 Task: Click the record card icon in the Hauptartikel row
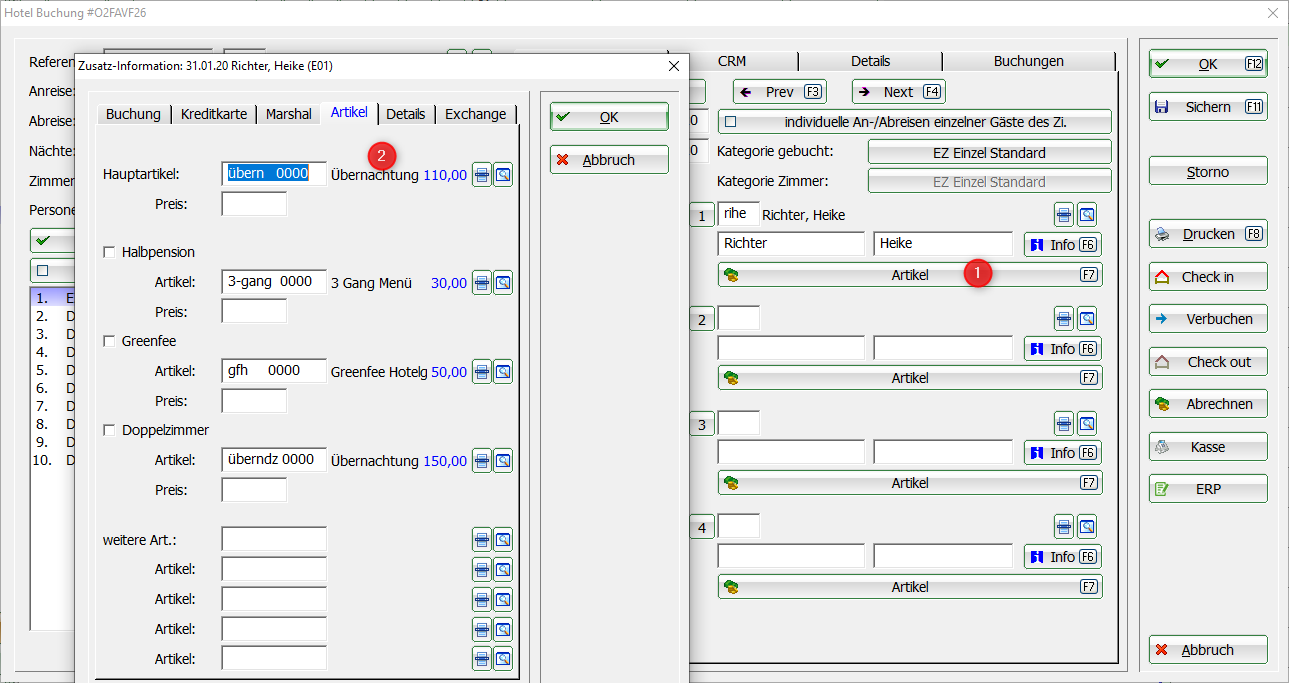point(482,174)
